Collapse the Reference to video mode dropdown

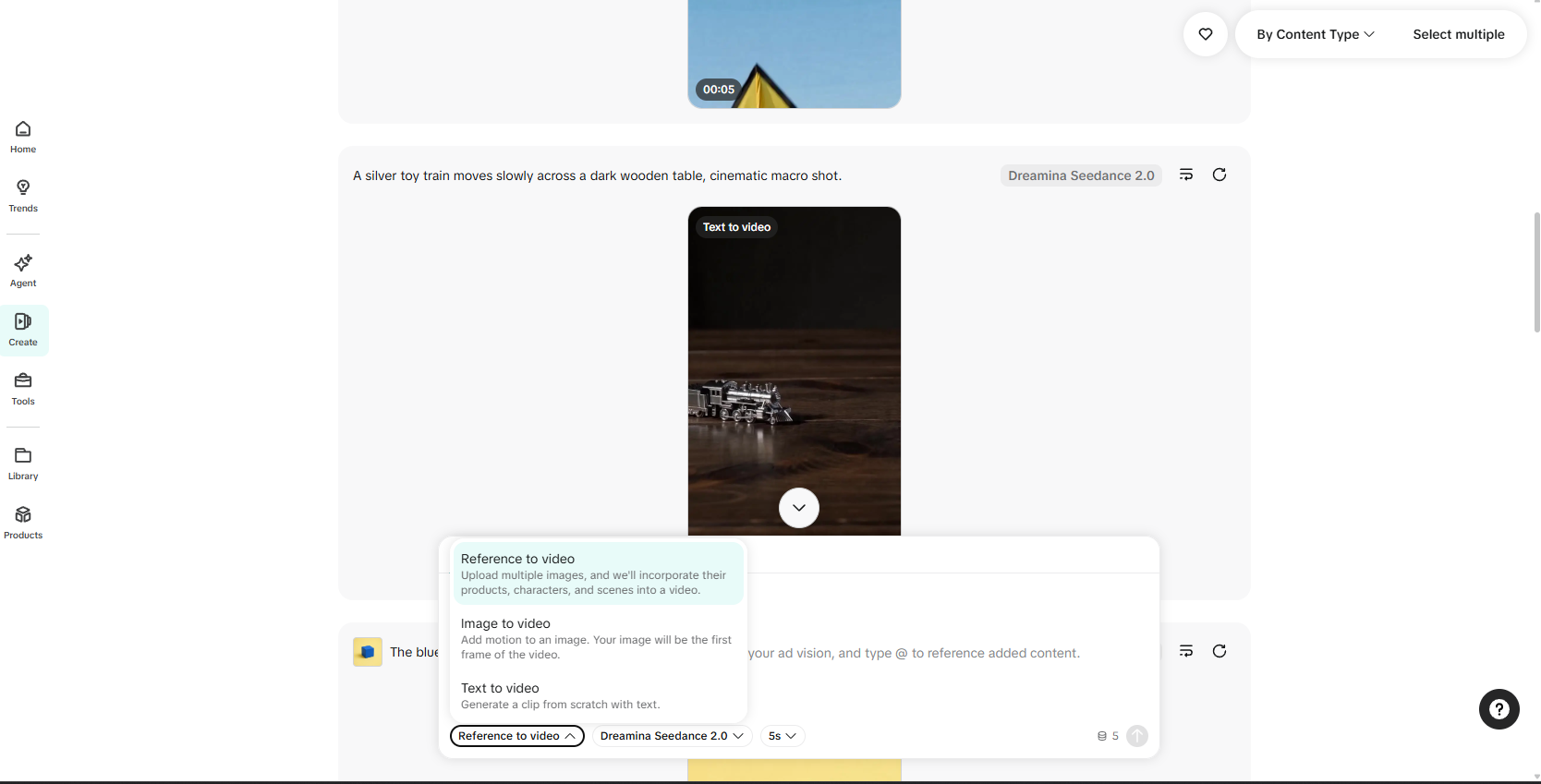517,736
